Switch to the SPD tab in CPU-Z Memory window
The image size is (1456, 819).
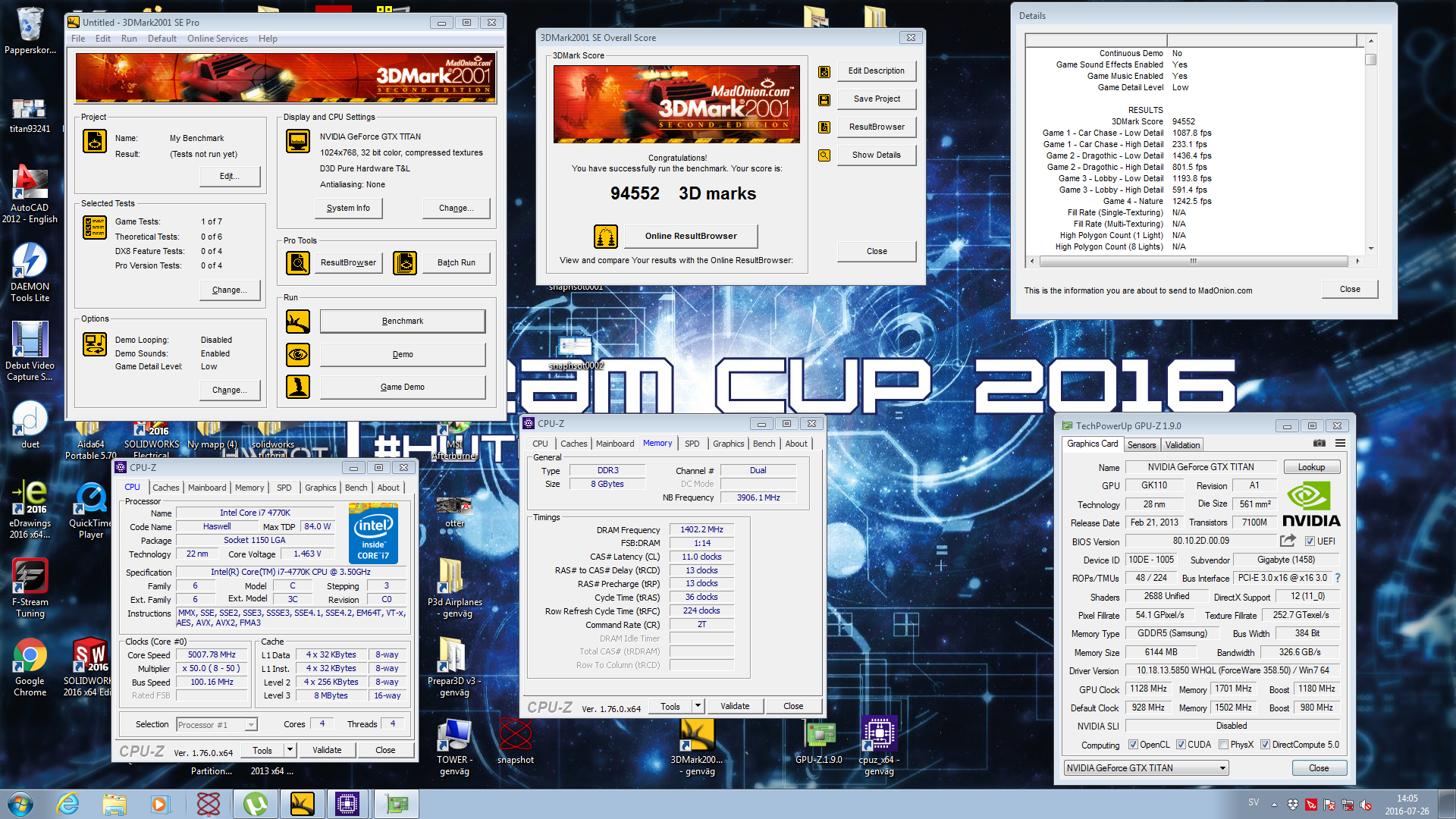692,444
